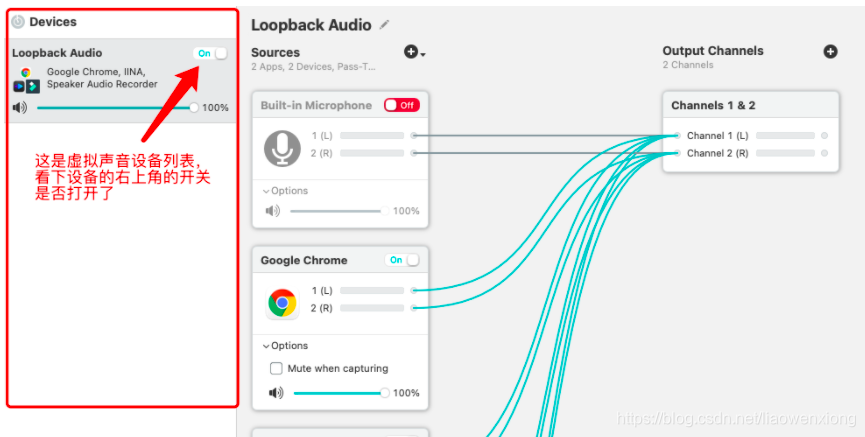Click the Devices power icon

18,22
